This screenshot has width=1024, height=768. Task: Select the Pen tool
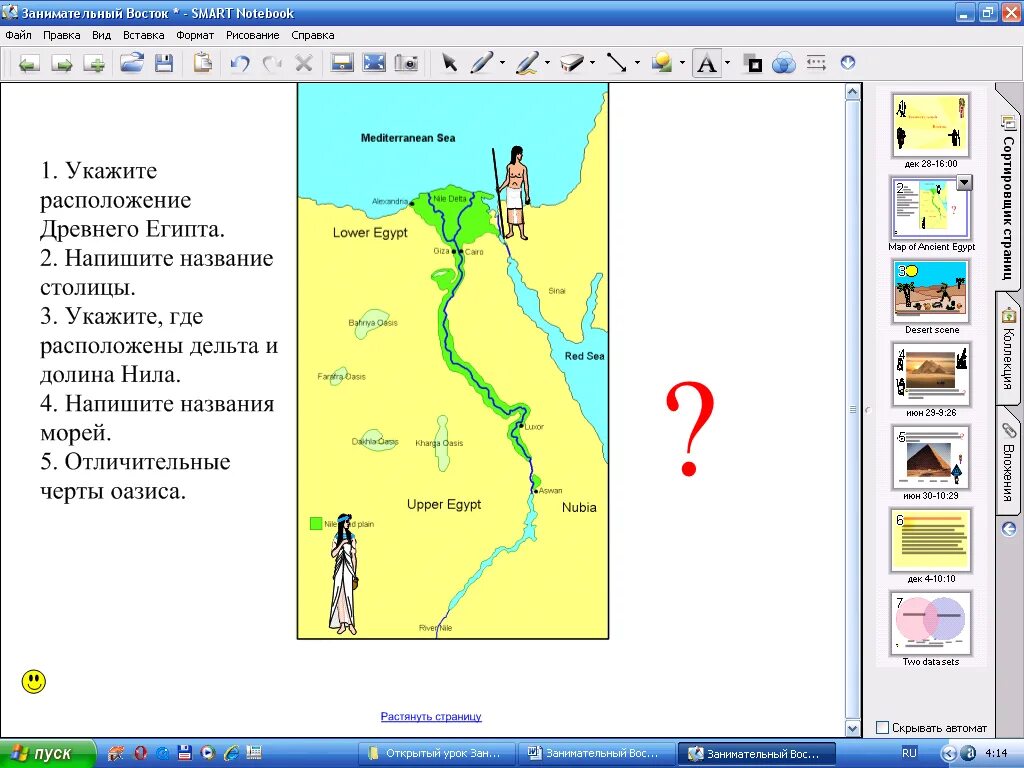click(482, 63)
